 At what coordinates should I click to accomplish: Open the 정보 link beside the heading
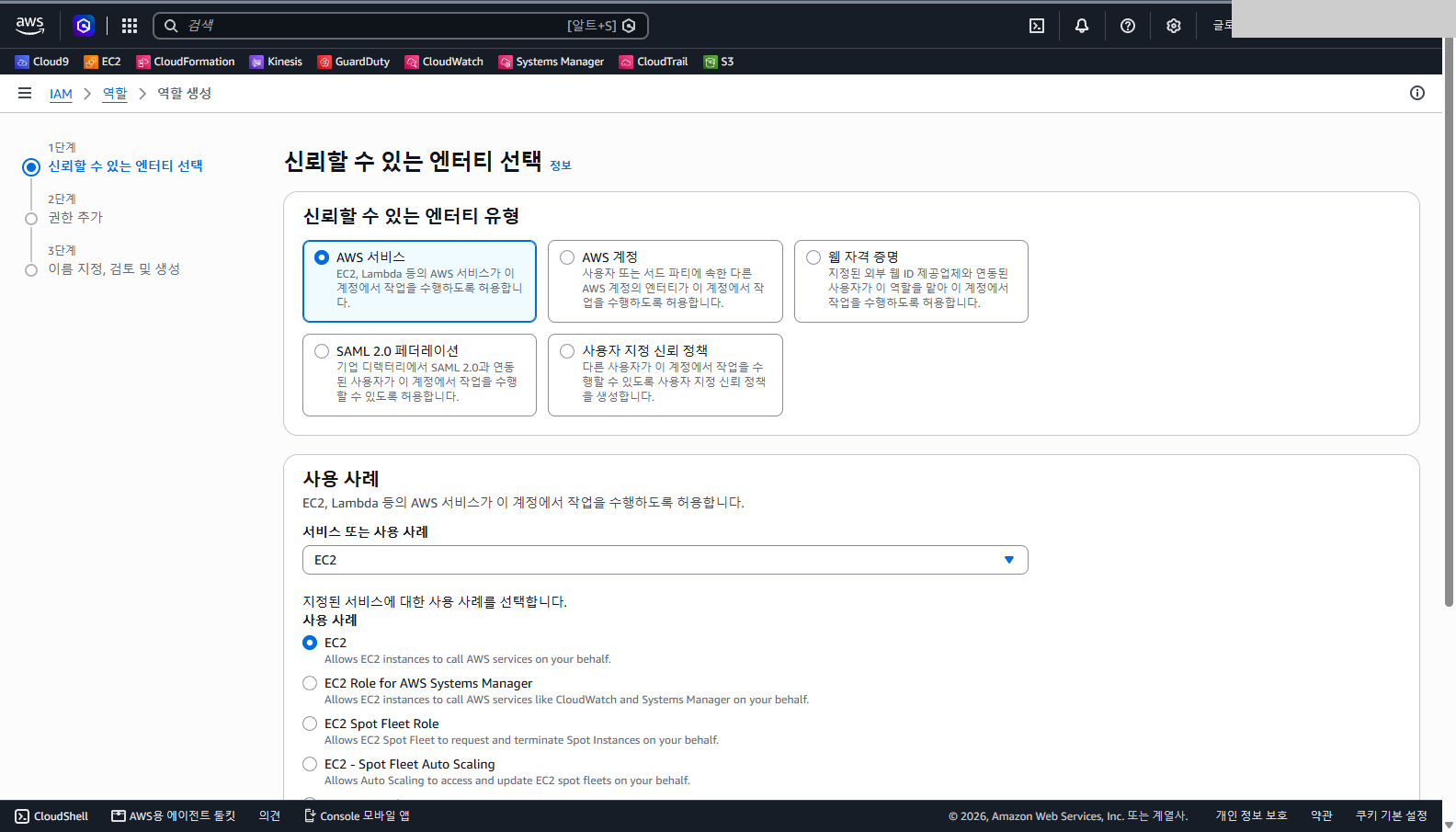(561, 165)
